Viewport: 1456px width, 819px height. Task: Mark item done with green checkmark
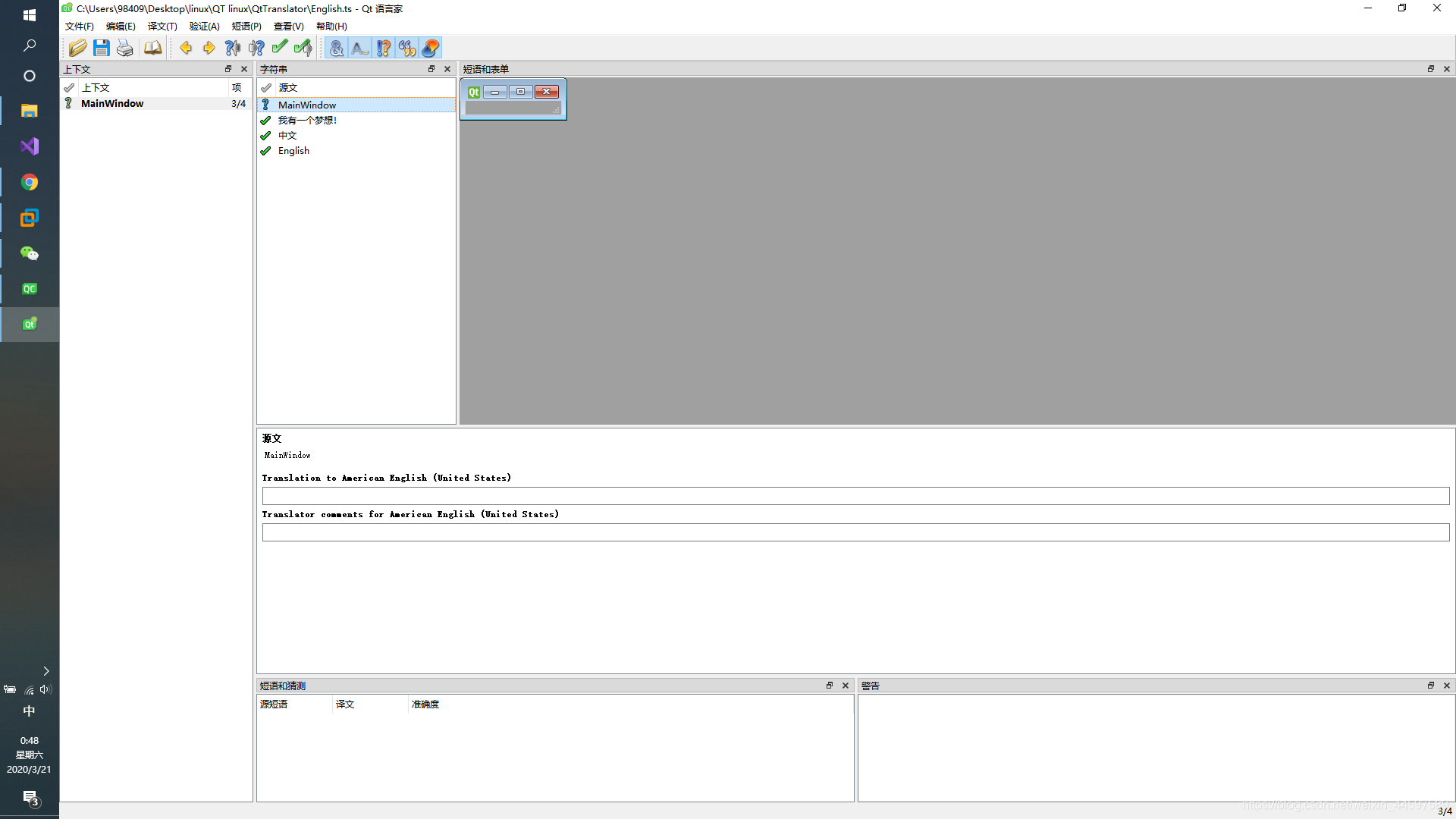tap(280, 48)
